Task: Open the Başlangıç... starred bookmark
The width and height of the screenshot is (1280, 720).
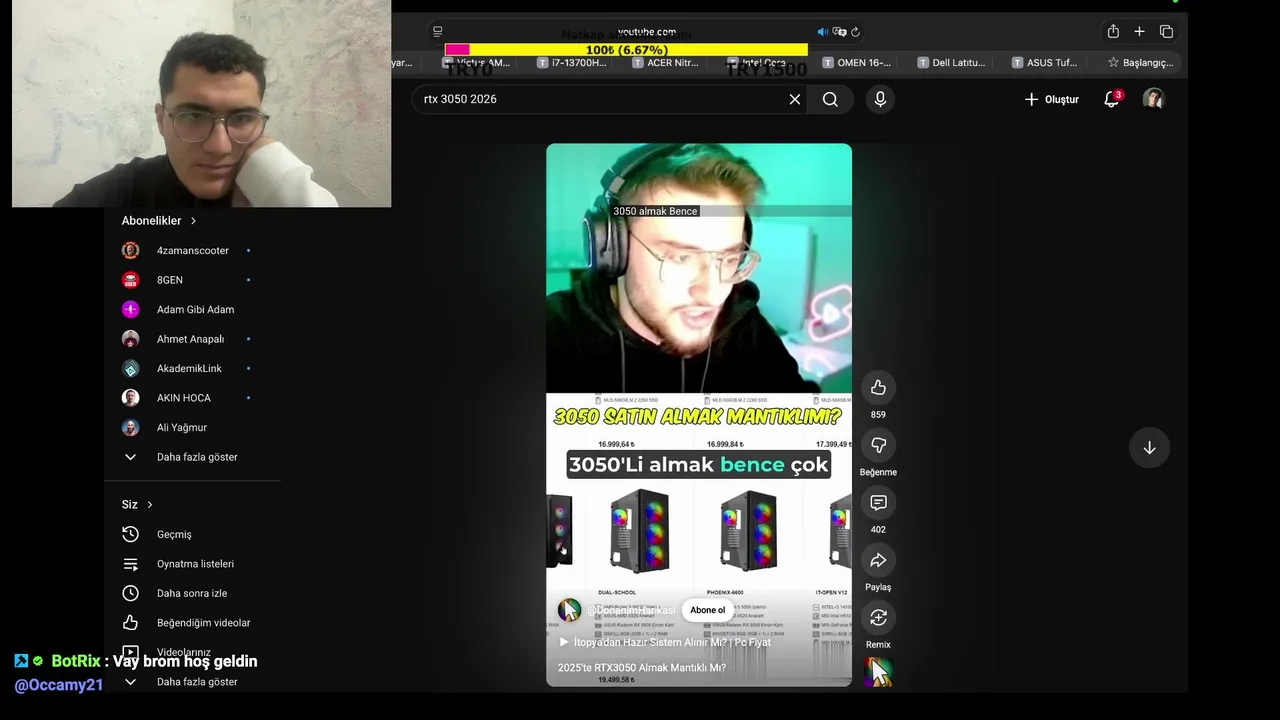Action: point(1141,62)
